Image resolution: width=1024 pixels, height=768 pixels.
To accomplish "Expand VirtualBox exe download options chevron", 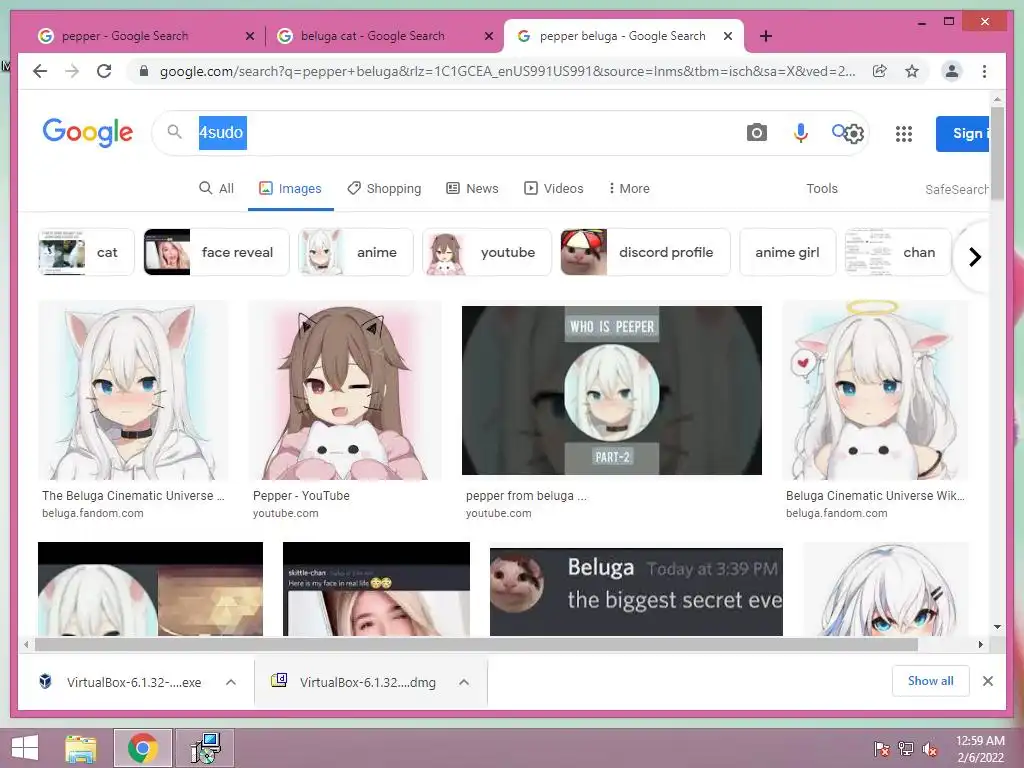I will (x=231, y=682).
